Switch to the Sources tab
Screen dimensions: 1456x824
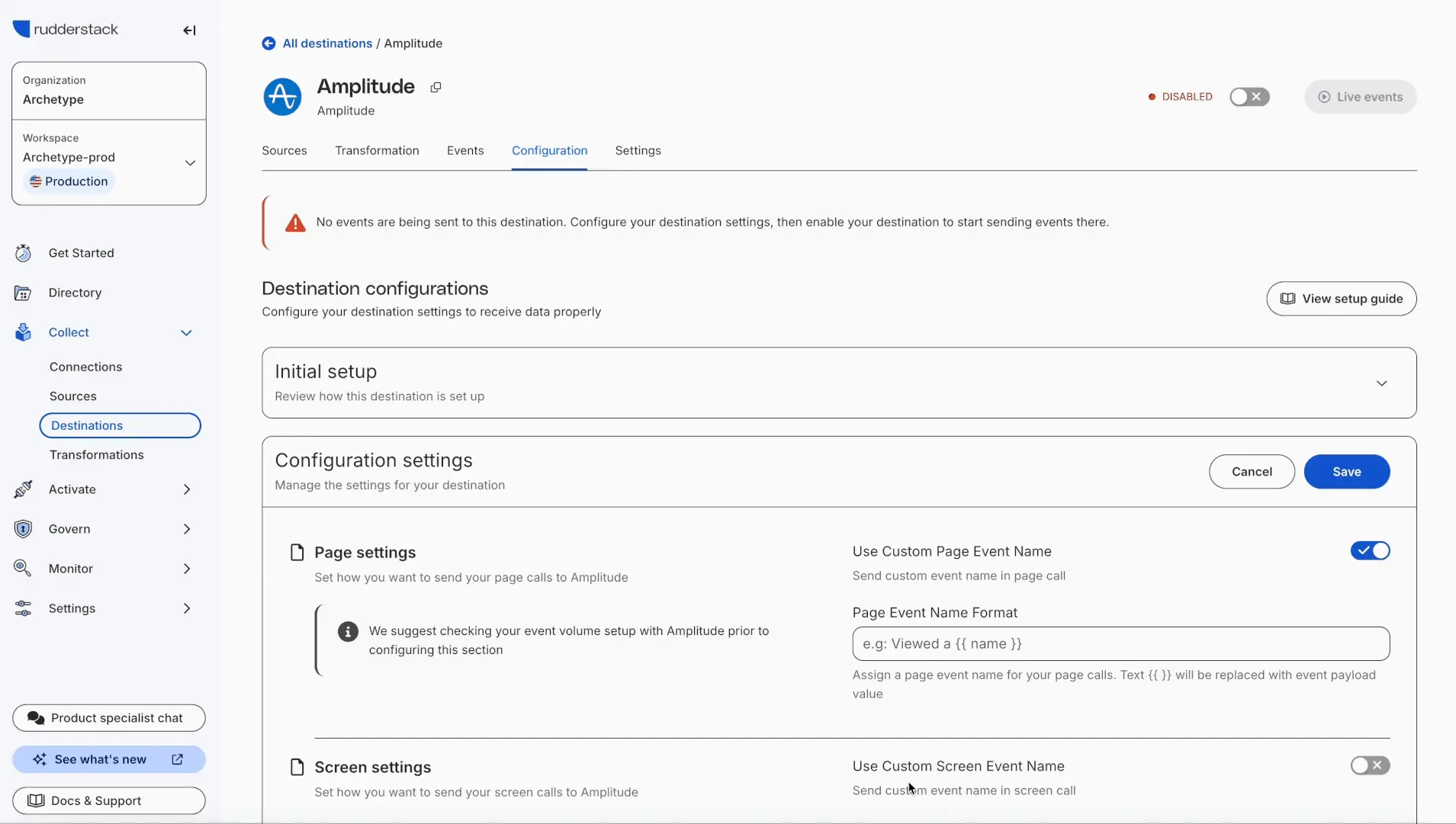point(284,150)
